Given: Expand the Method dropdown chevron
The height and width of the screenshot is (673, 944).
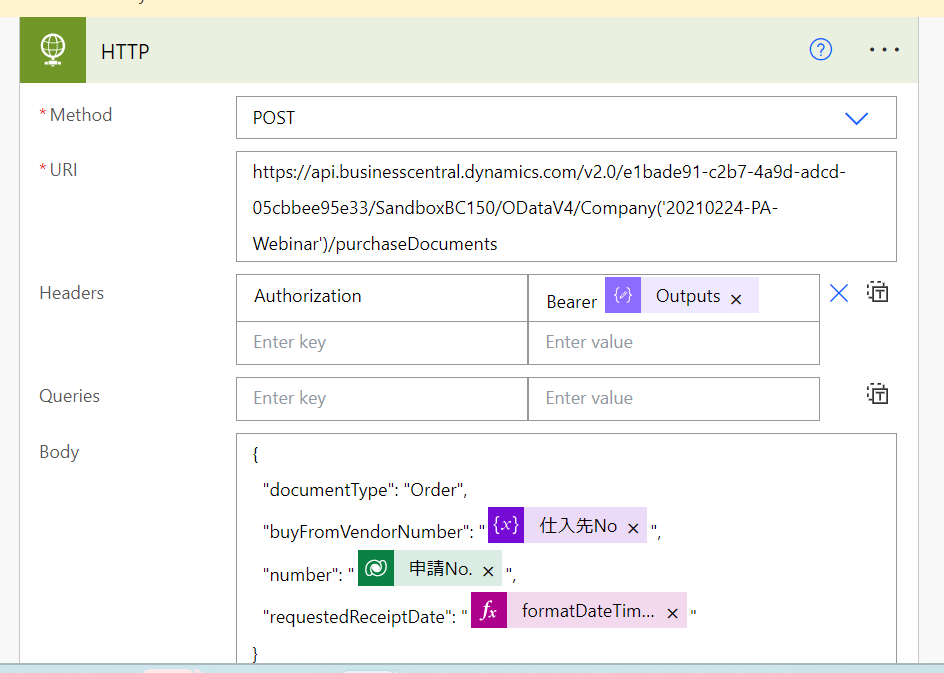Looking at the screenshot, I should click(856, 118).
